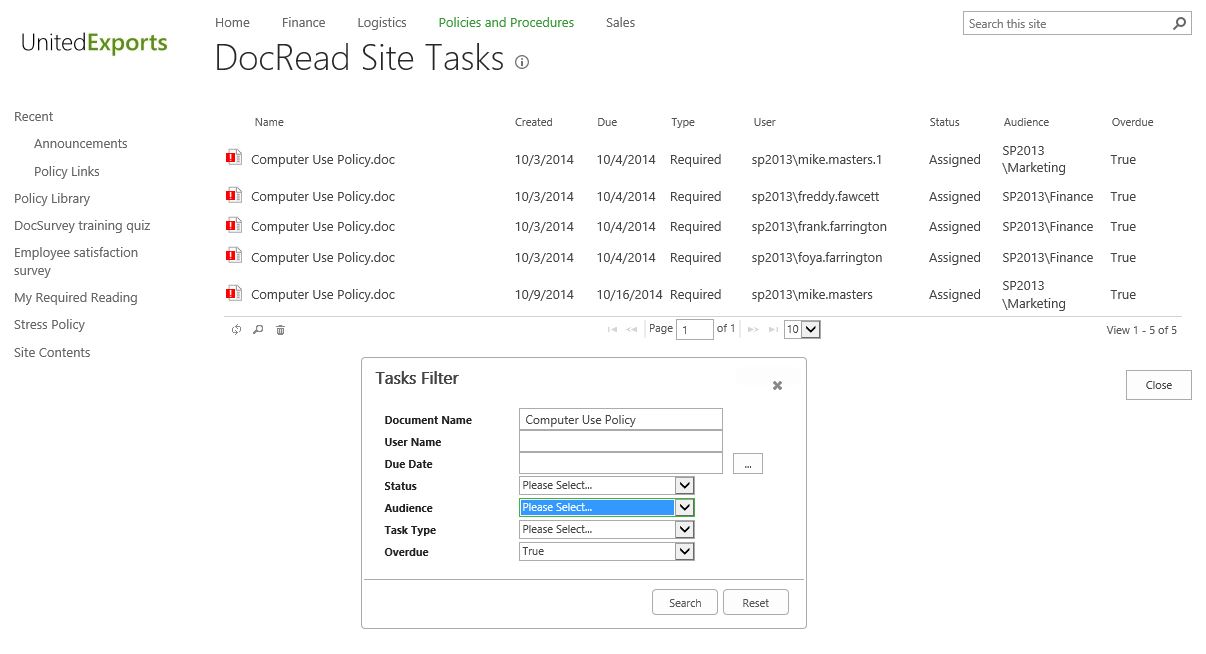
Task: Click the info icon beside DocRead Site Tasks
Action: 521,62
